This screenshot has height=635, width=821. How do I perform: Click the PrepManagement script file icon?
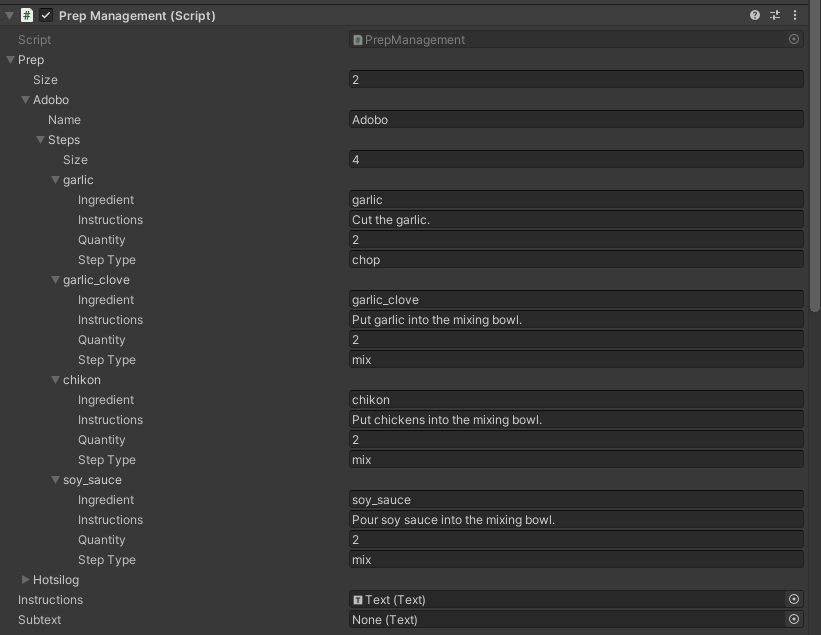click(x=358, y=40)
